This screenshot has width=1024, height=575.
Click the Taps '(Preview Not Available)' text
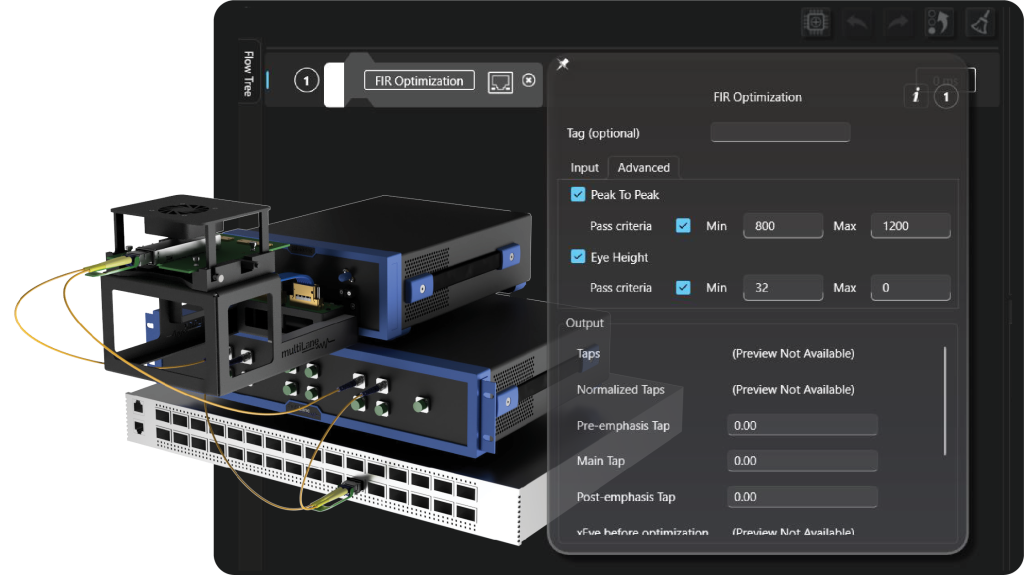pyautogui.click(x=793, y=353)
